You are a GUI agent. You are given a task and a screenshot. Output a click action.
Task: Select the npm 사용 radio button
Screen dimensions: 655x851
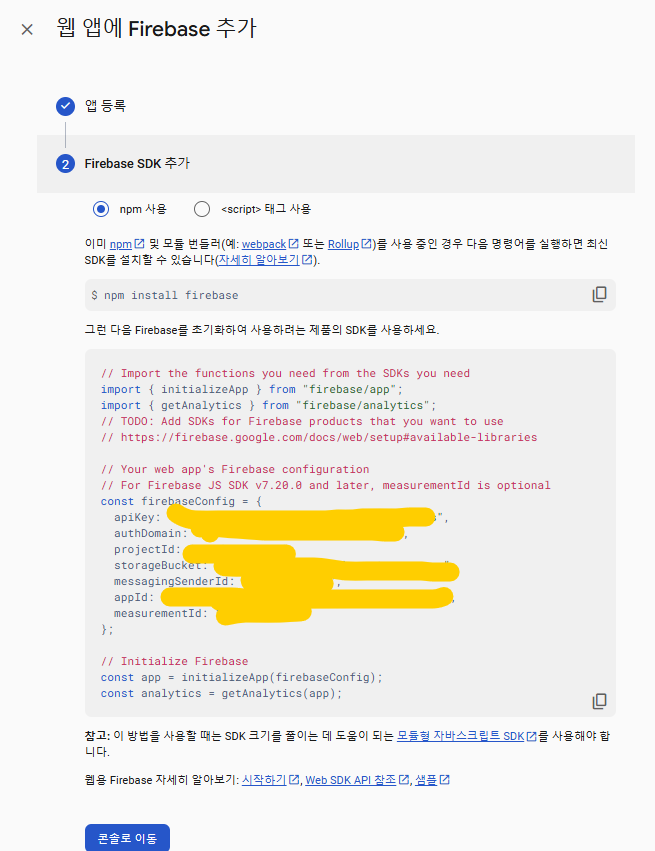pos(101,209)
